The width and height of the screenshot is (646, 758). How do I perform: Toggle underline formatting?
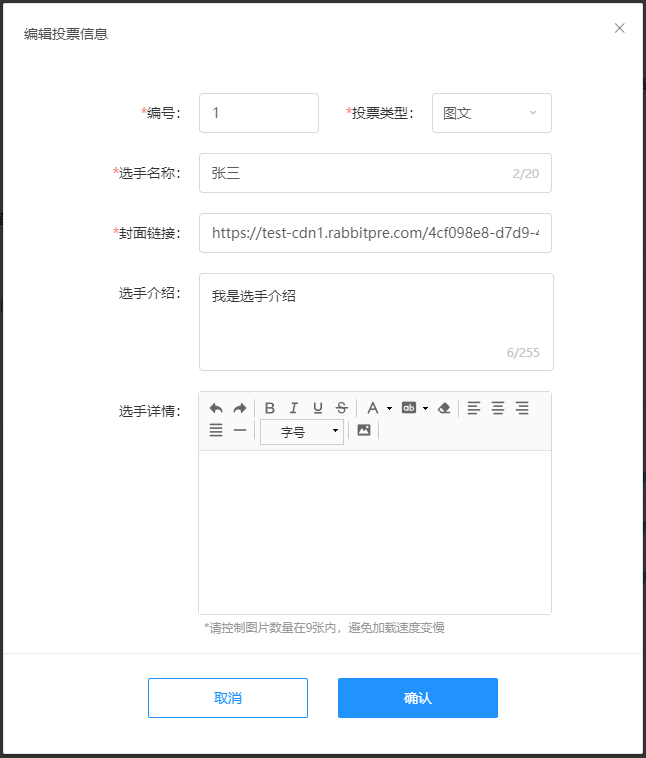(x=318, y=408)
